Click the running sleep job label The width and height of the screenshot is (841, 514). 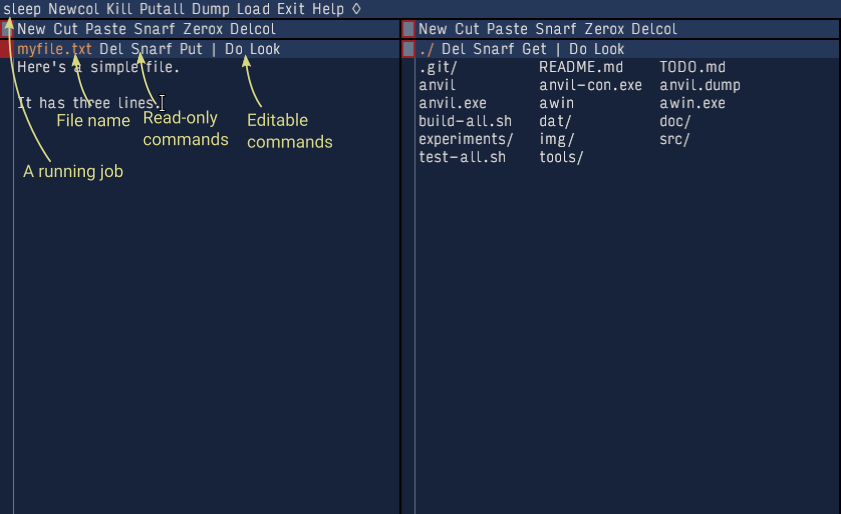22,9
